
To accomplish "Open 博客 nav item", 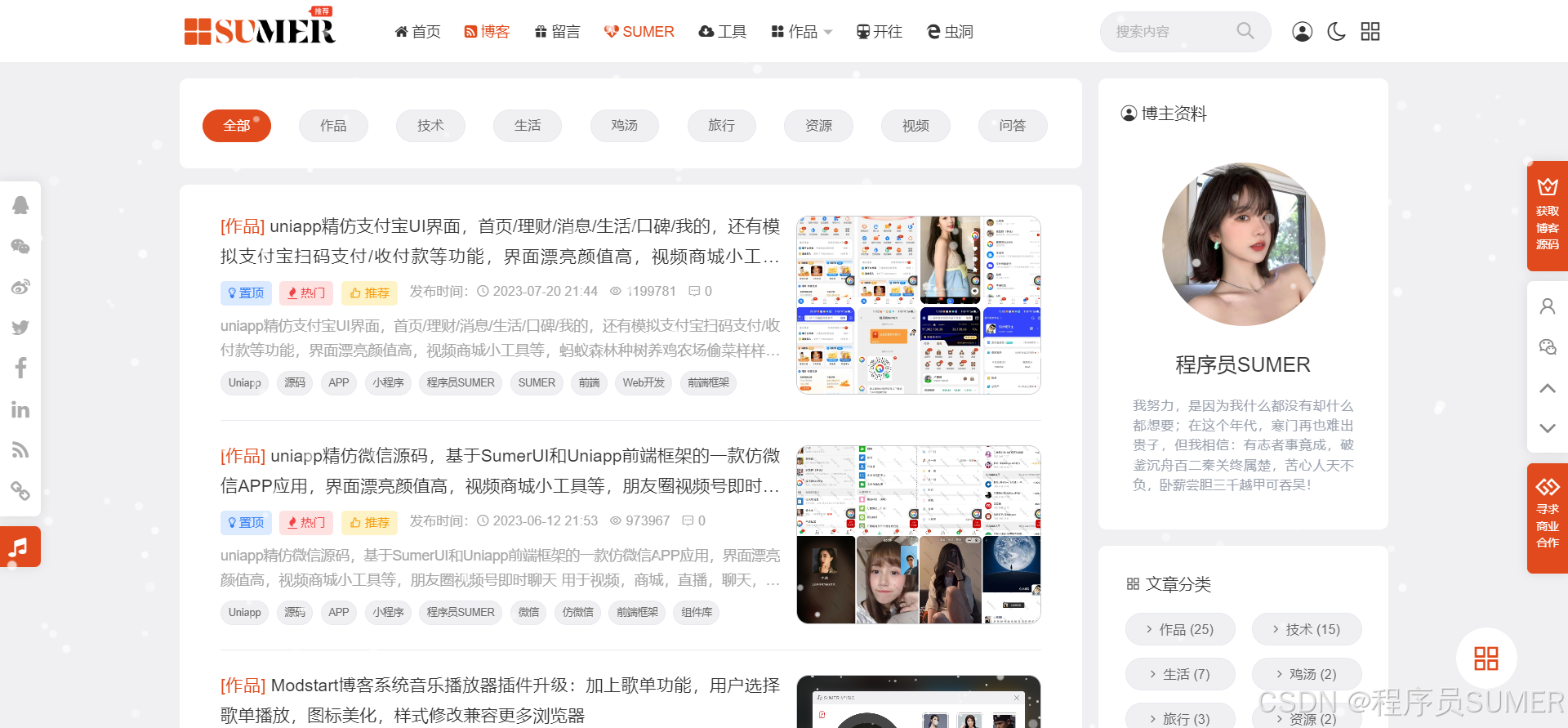I will 487,31.
